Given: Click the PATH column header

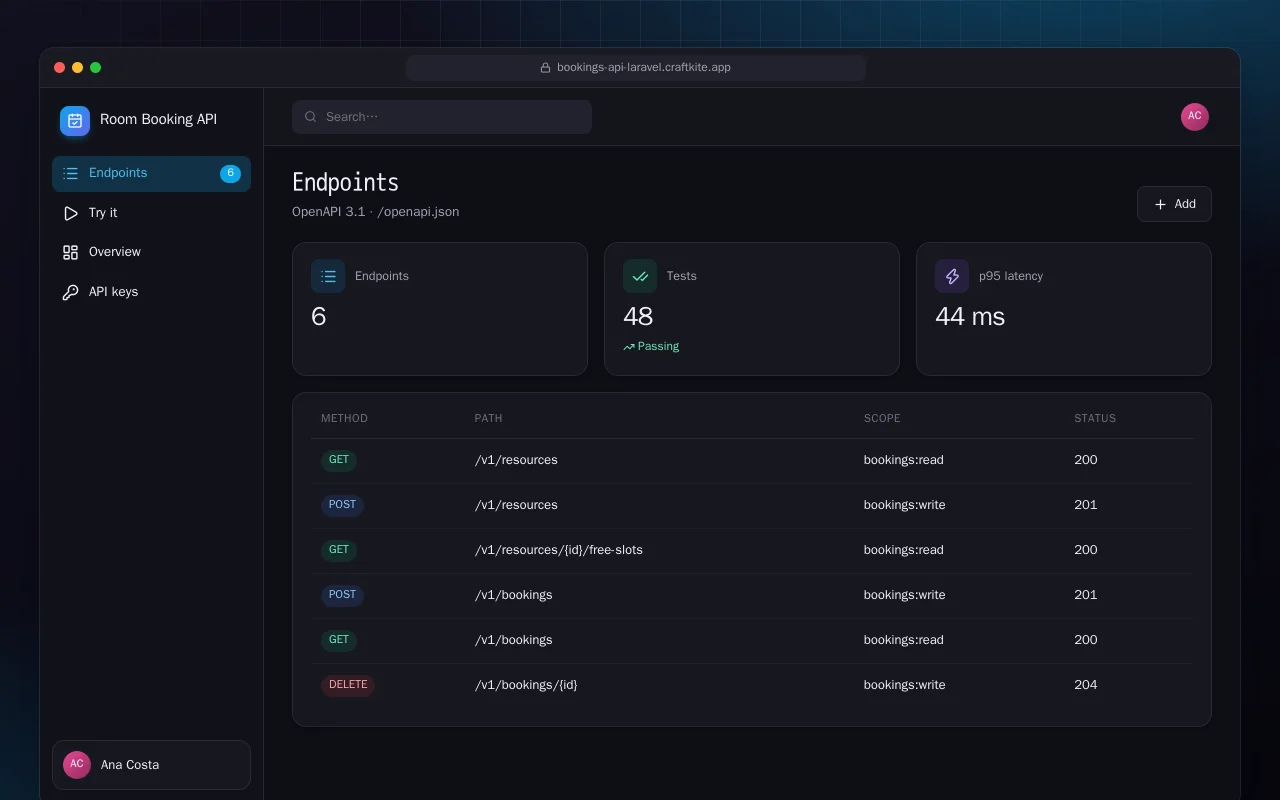Looking at the screenshot, I should click(488, 419).
